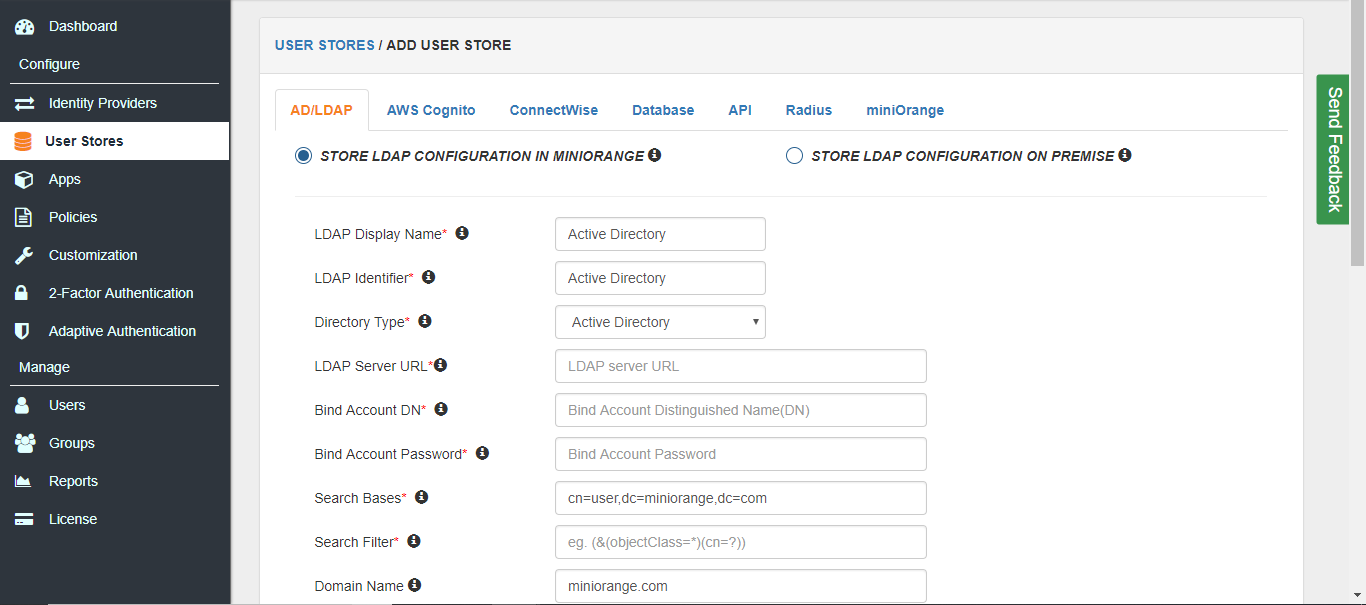Viewport: 1366px width, 605px height.
Task: Open License in the sidebar
Action: tap(114, 519)
